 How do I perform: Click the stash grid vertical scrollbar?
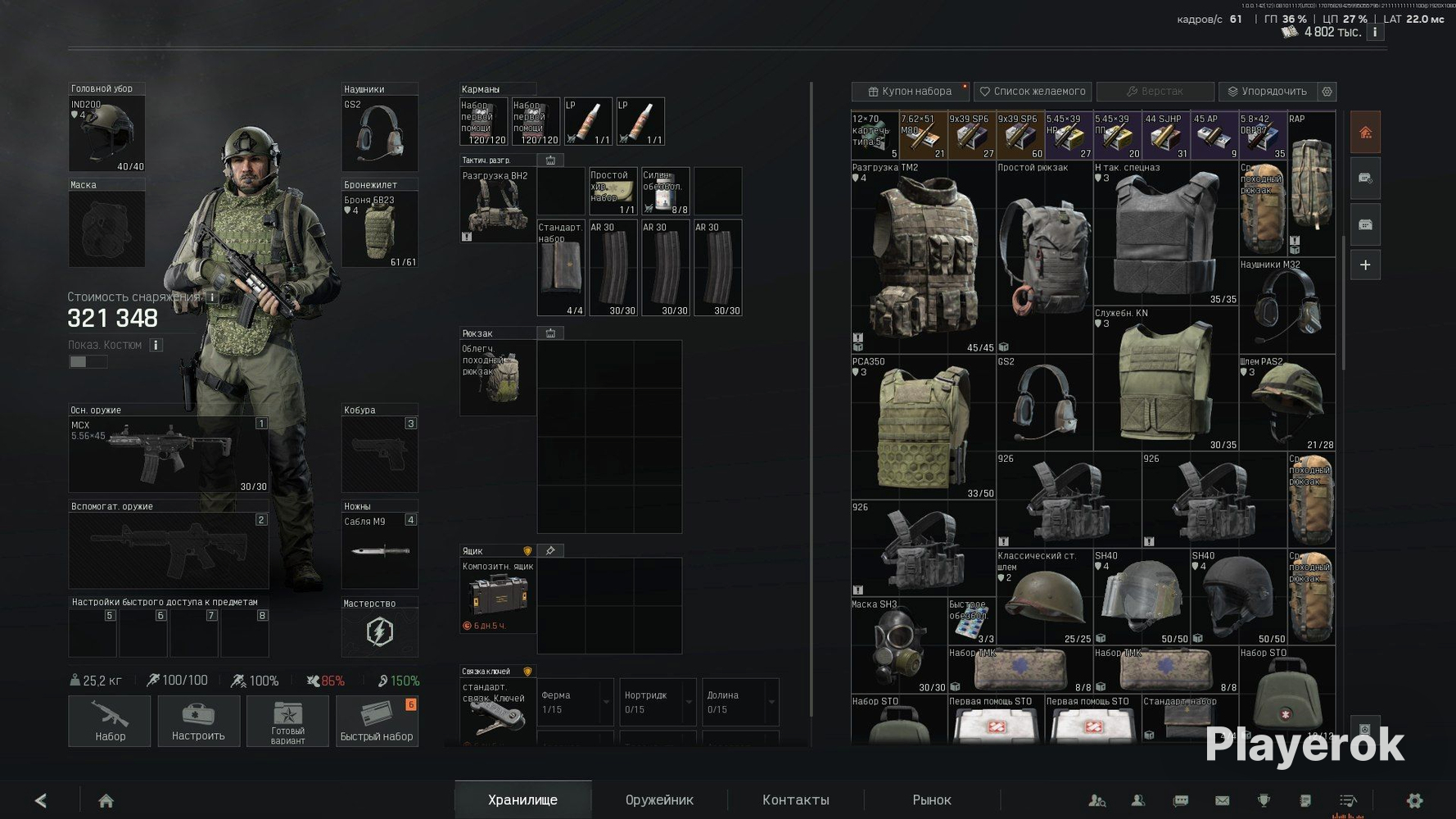point(1342,303)
